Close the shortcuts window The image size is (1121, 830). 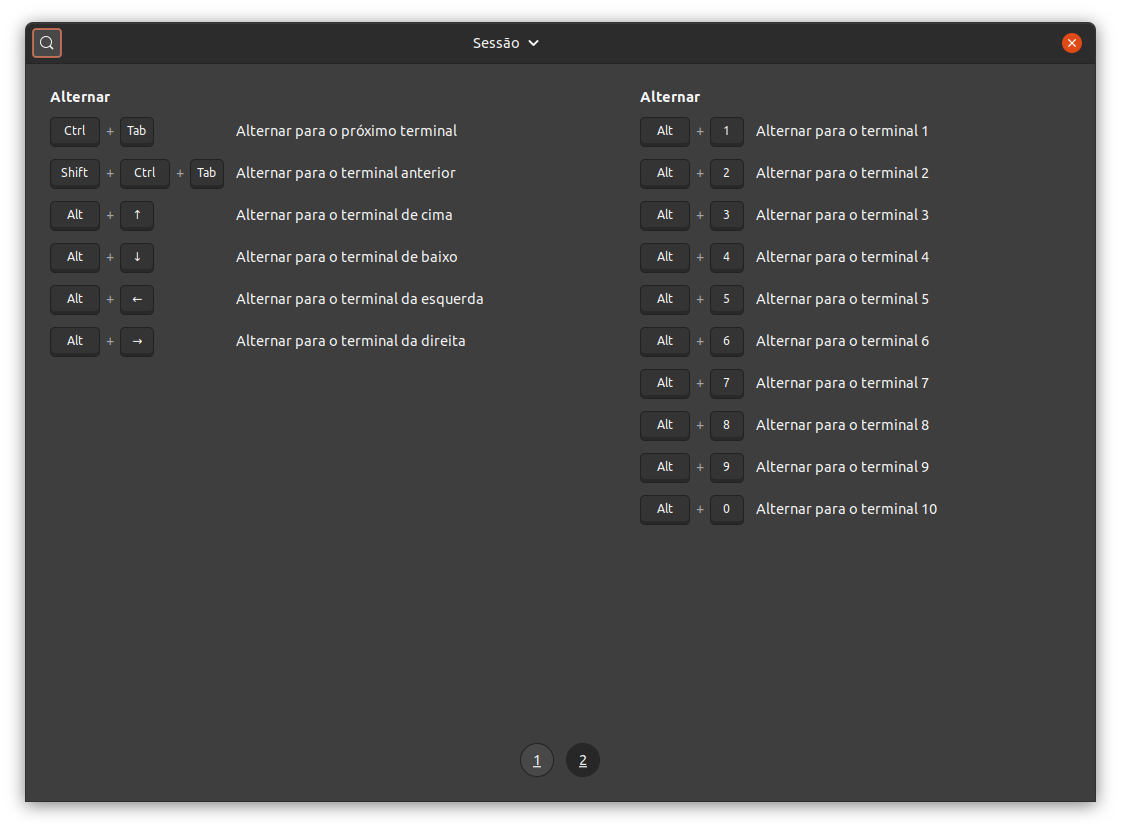click(1071, 43)
